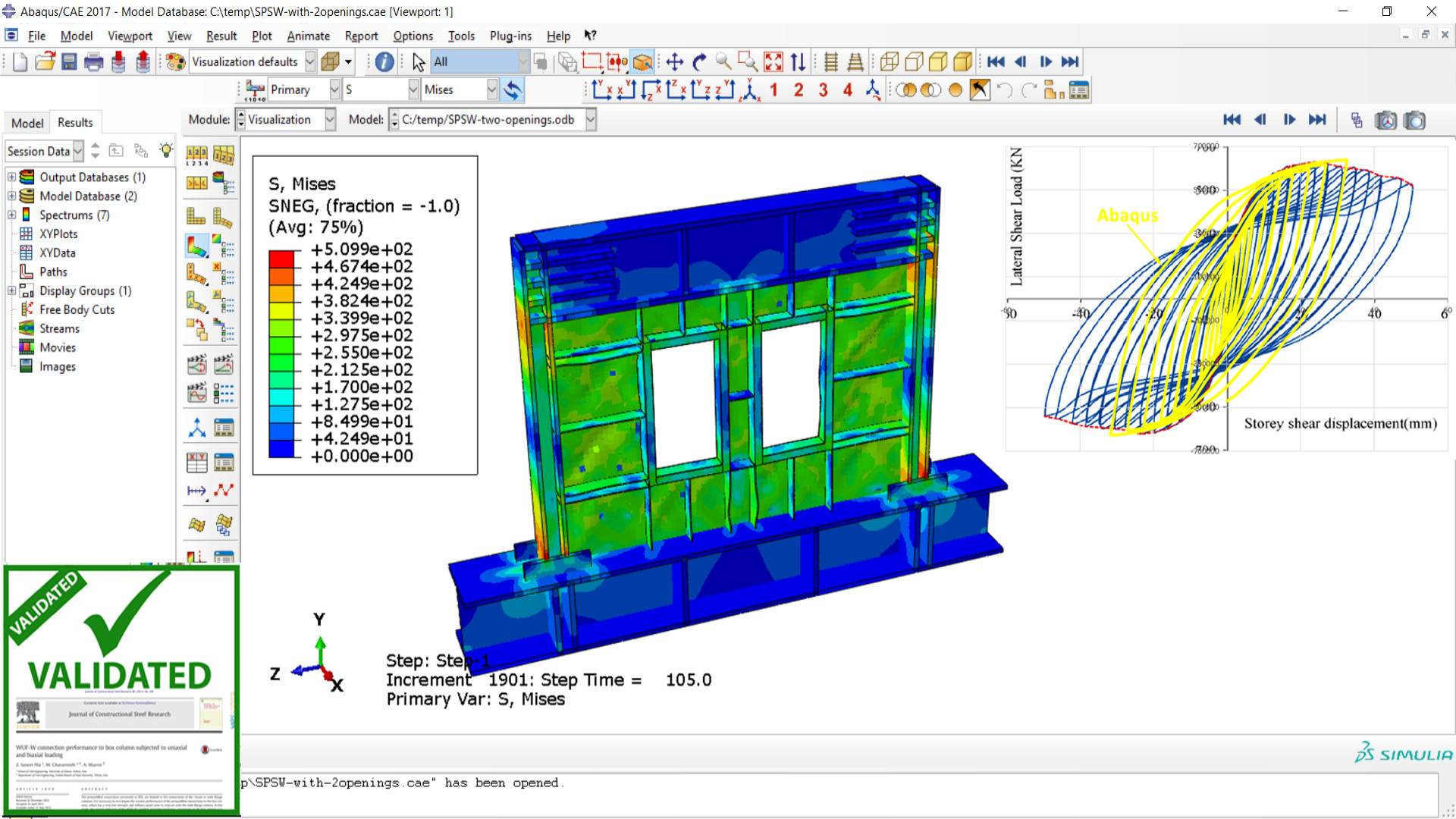1456x819 pixels.
Task: Save the model database with floppy icon
Action: click(69, 62)
